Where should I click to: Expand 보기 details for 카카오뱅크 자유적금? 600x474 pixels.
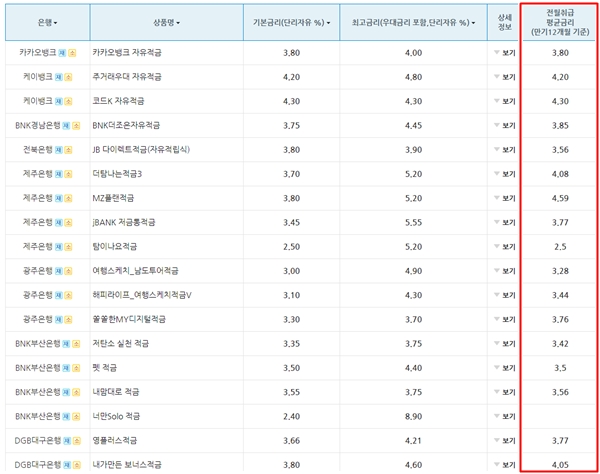pos(505,53)
